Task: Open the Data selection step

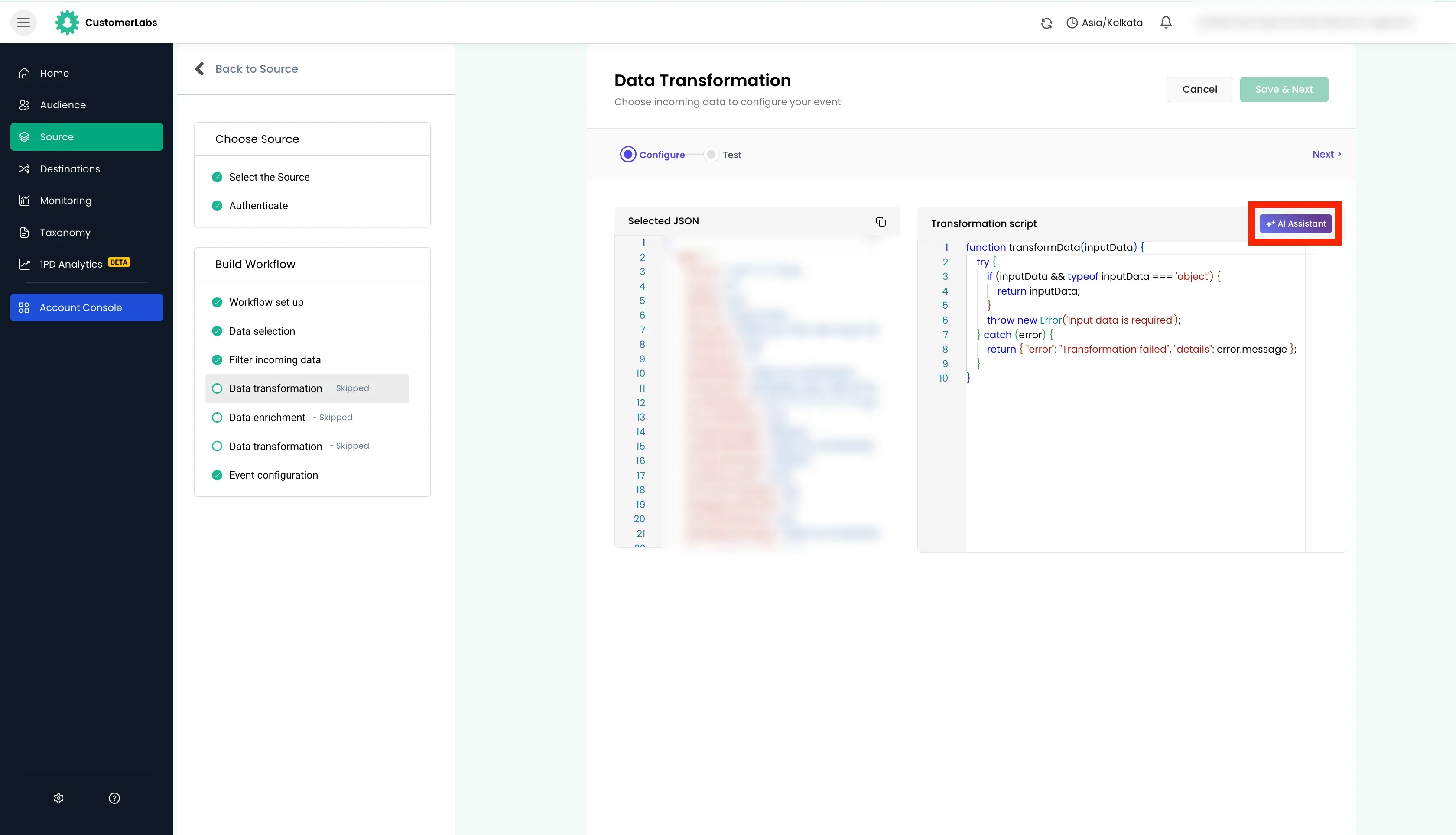Action: (x=262, y=331)
